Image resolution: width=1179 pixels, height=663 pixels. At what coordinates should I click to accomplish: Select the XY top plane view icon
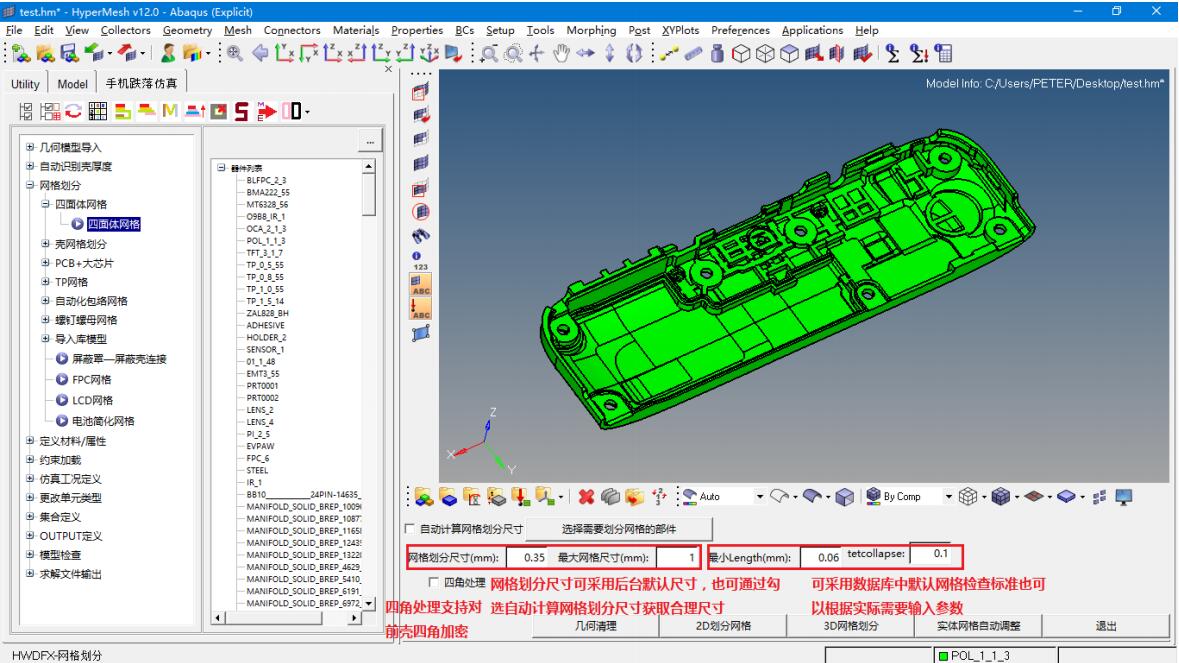point(284,53)
